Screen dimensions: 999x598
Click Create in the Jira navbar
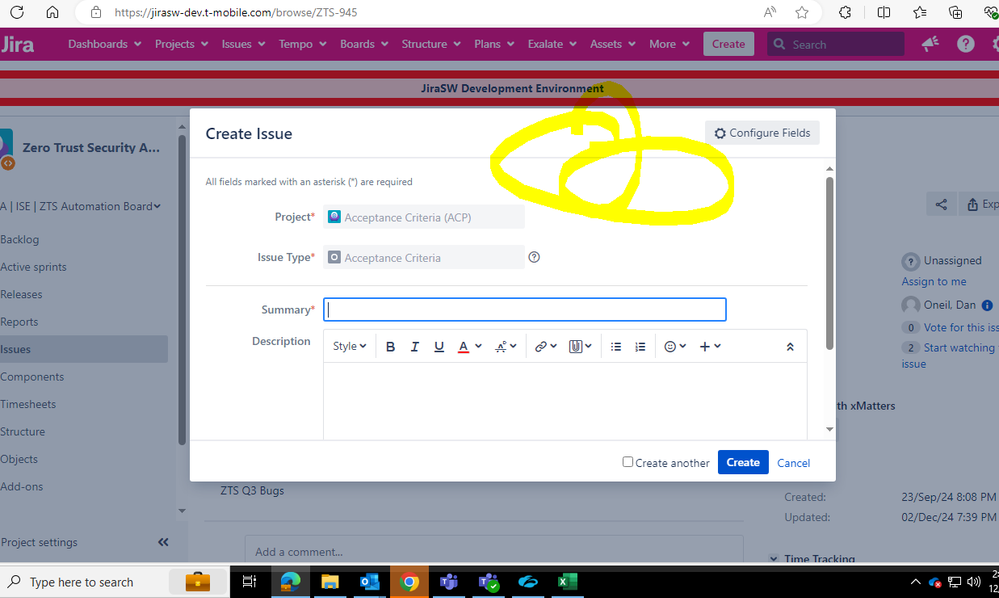[728, 44]
